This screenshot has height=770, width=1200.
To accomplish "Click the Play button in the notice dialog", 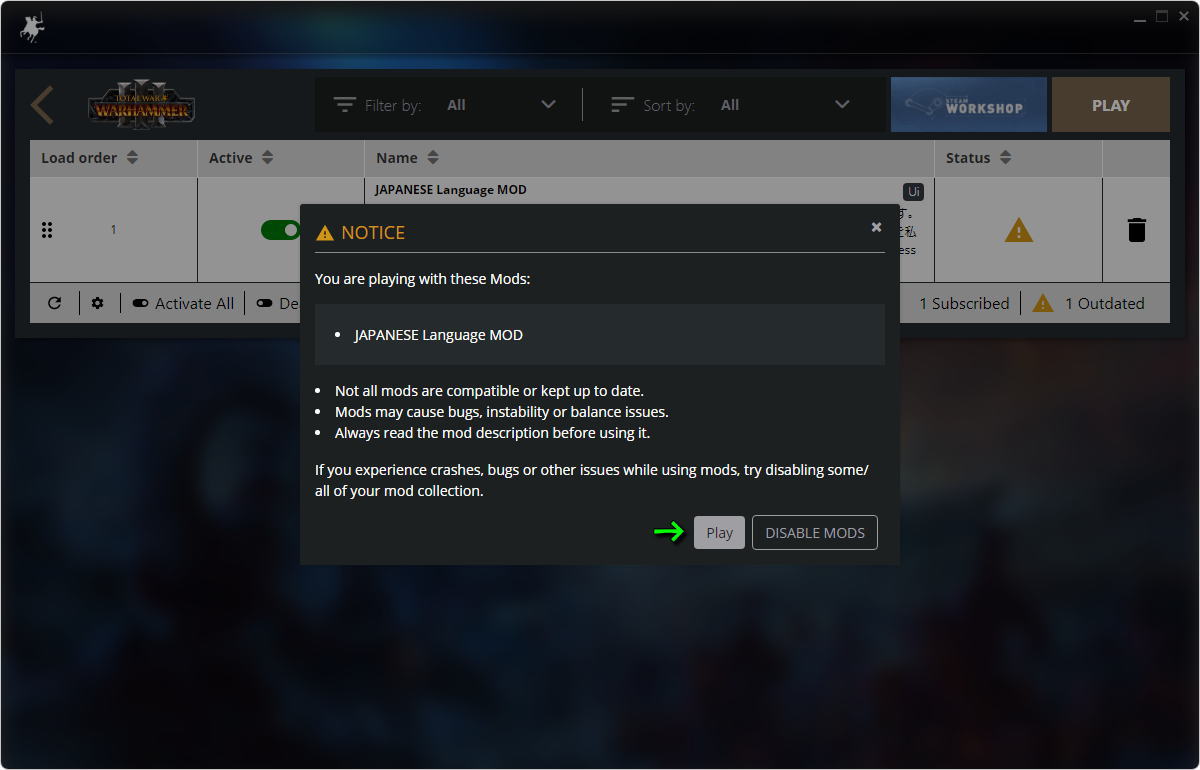I will 720,532.
